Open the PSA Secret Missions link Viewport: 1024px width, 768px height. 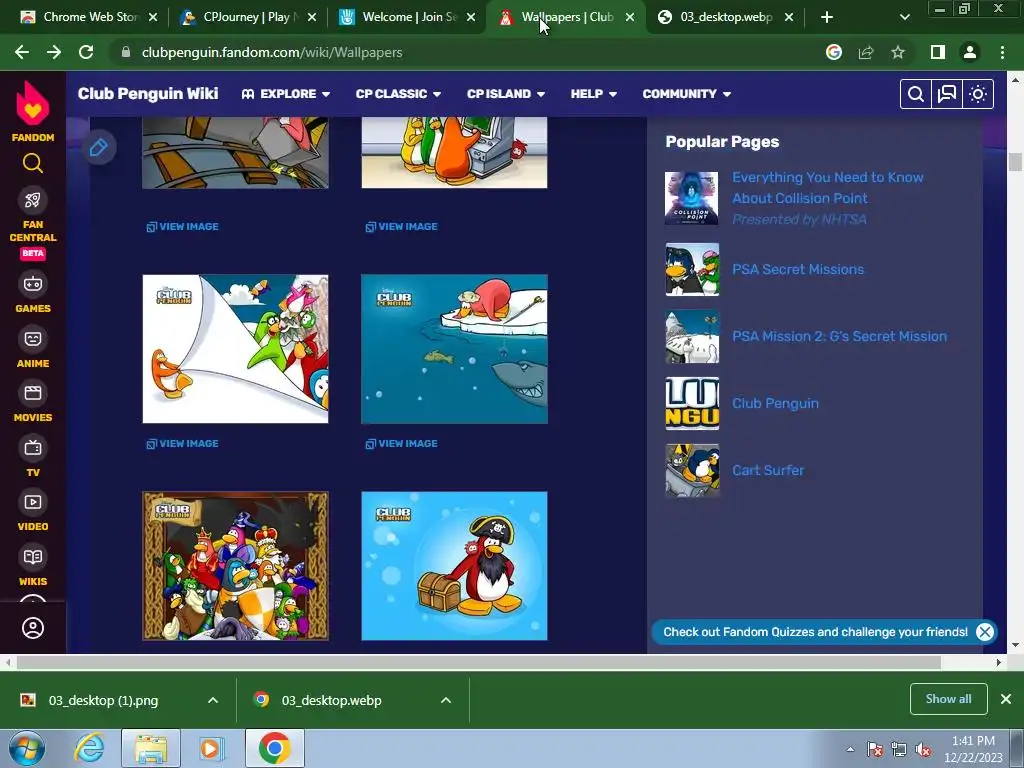pyautogui.click(x=797, y=269)
